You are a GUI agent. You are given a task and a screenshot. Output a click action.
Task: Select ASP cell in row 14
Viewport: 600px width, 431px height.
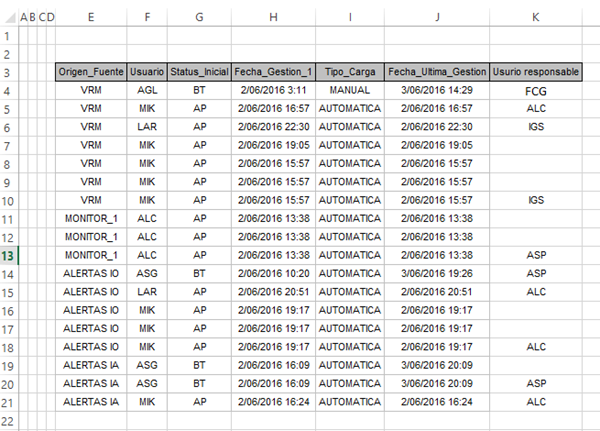tap(536, 274)
